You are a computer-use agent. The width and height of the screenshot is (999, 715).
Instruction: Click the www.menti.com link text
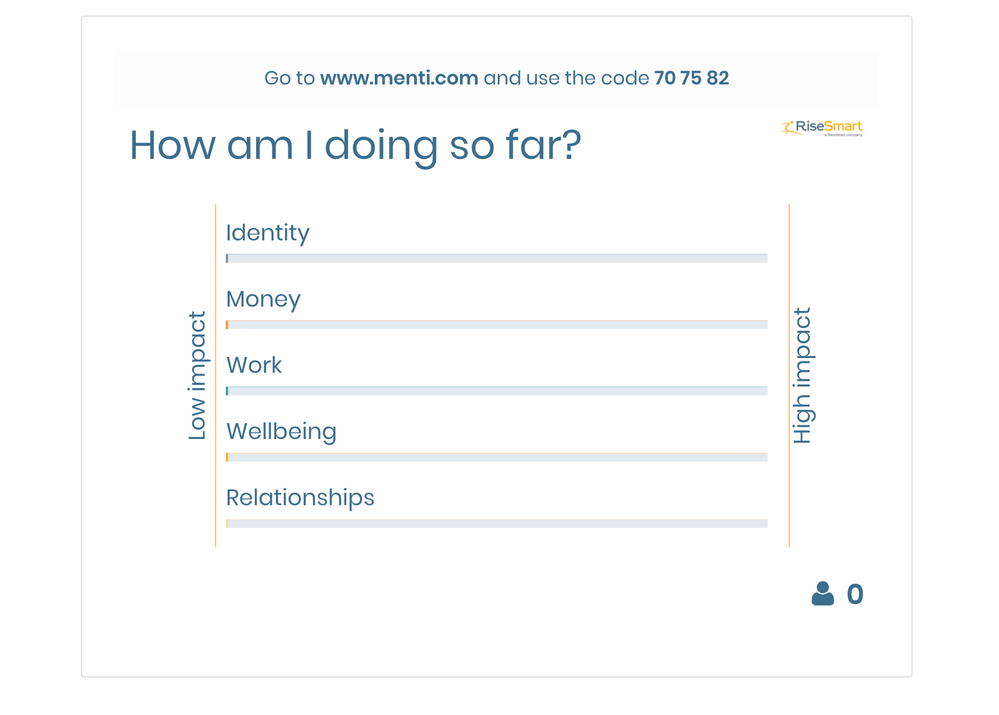[x=399, y=78]
